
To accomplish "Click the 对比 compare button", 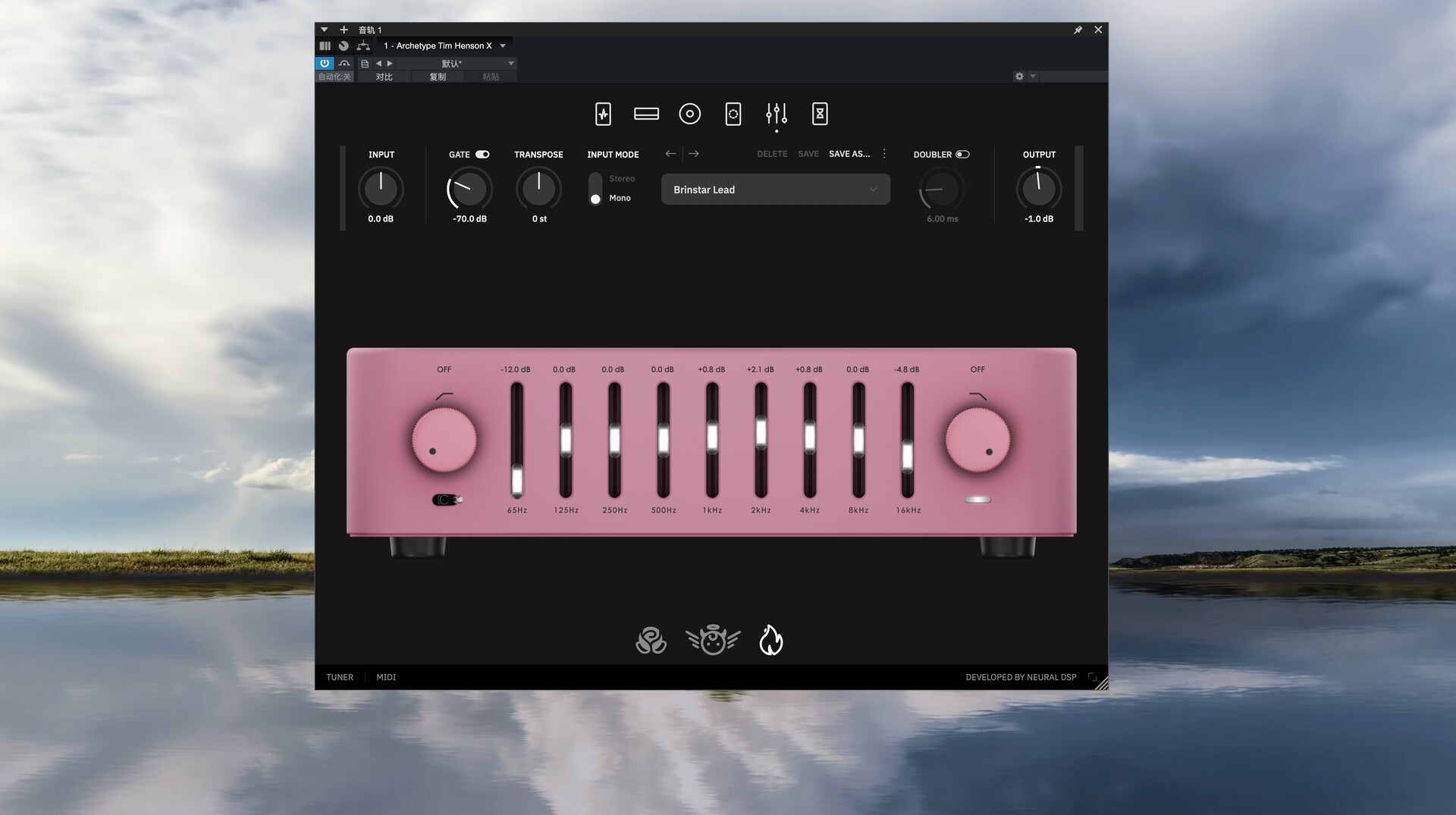I will pos(384,77).
